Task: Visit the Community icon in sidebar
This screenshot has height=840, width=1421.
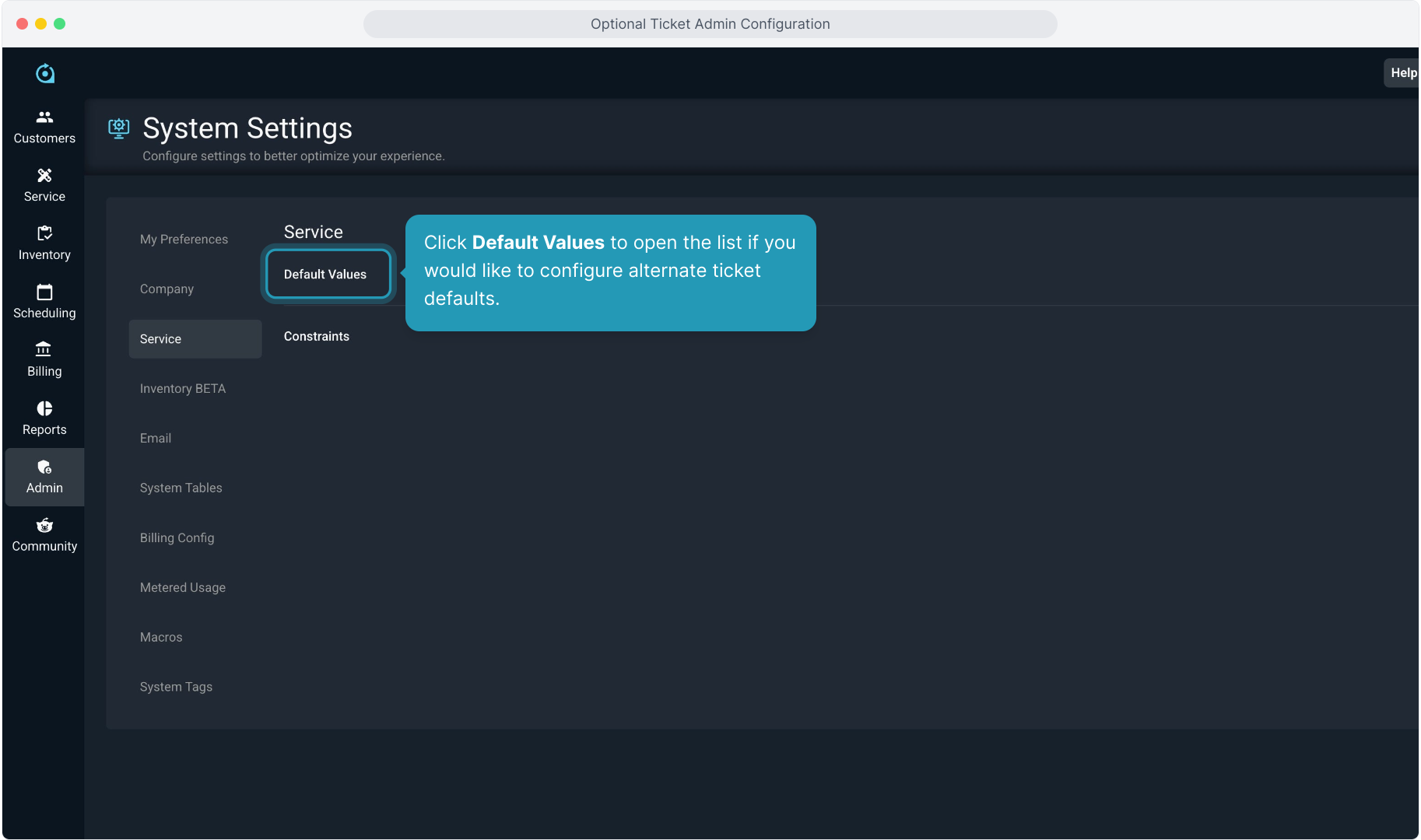Action: (x=44, y=526)
